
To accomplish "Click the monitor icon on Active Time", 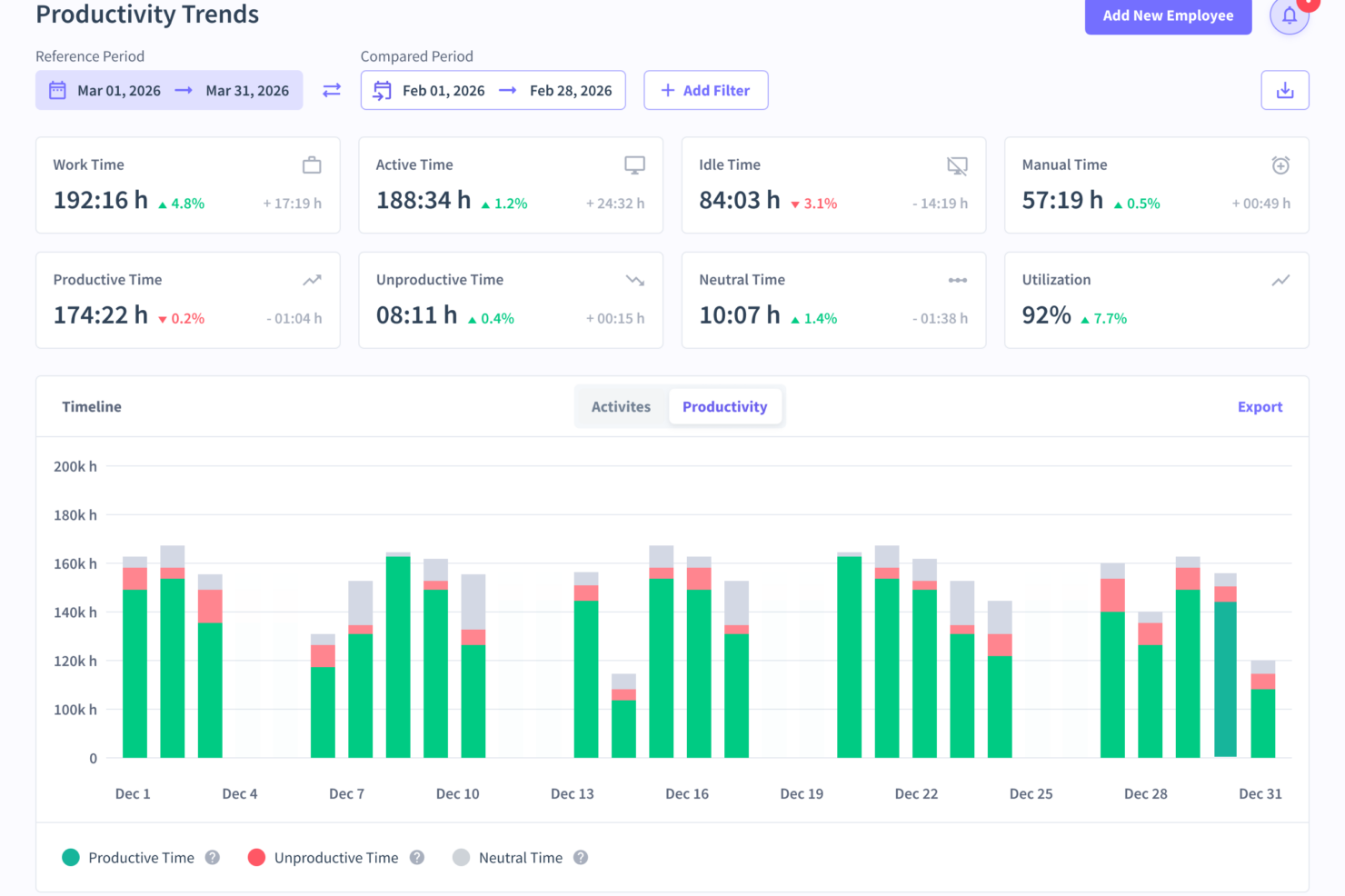I will click(634, 165).
